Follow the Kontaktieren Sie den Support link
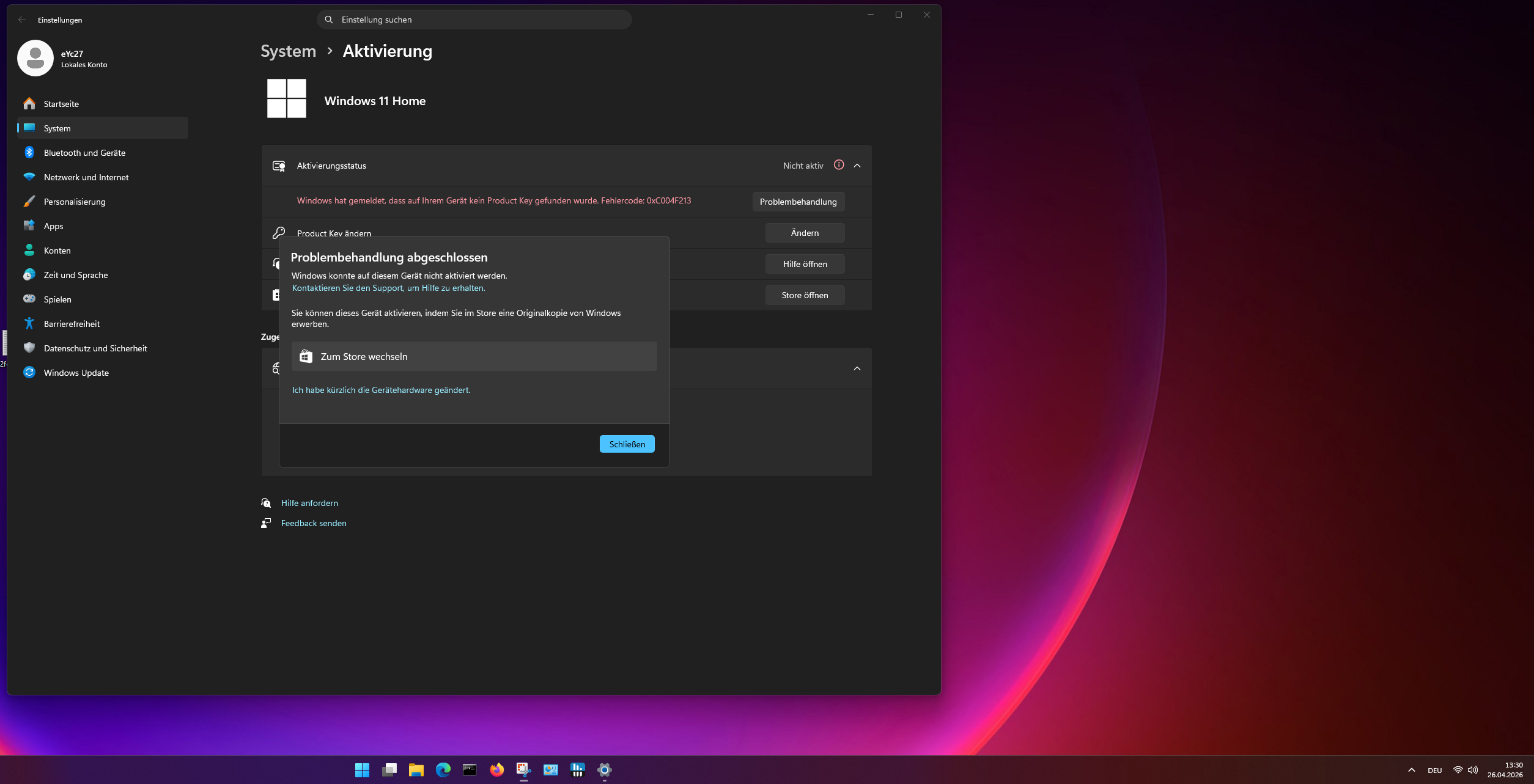 [x=389, y=288]
